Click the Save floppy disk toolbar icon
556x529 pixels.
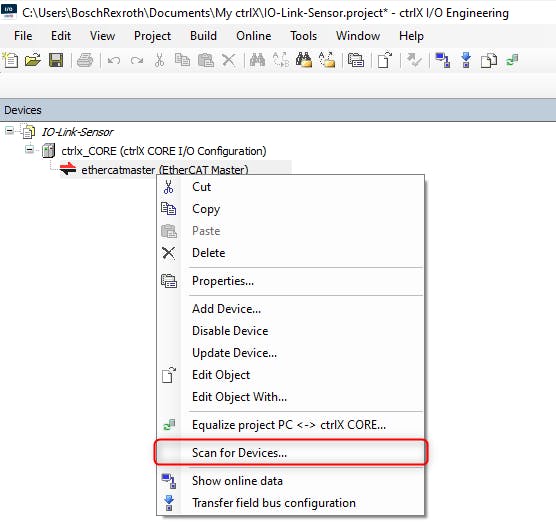tap(56, 60)
